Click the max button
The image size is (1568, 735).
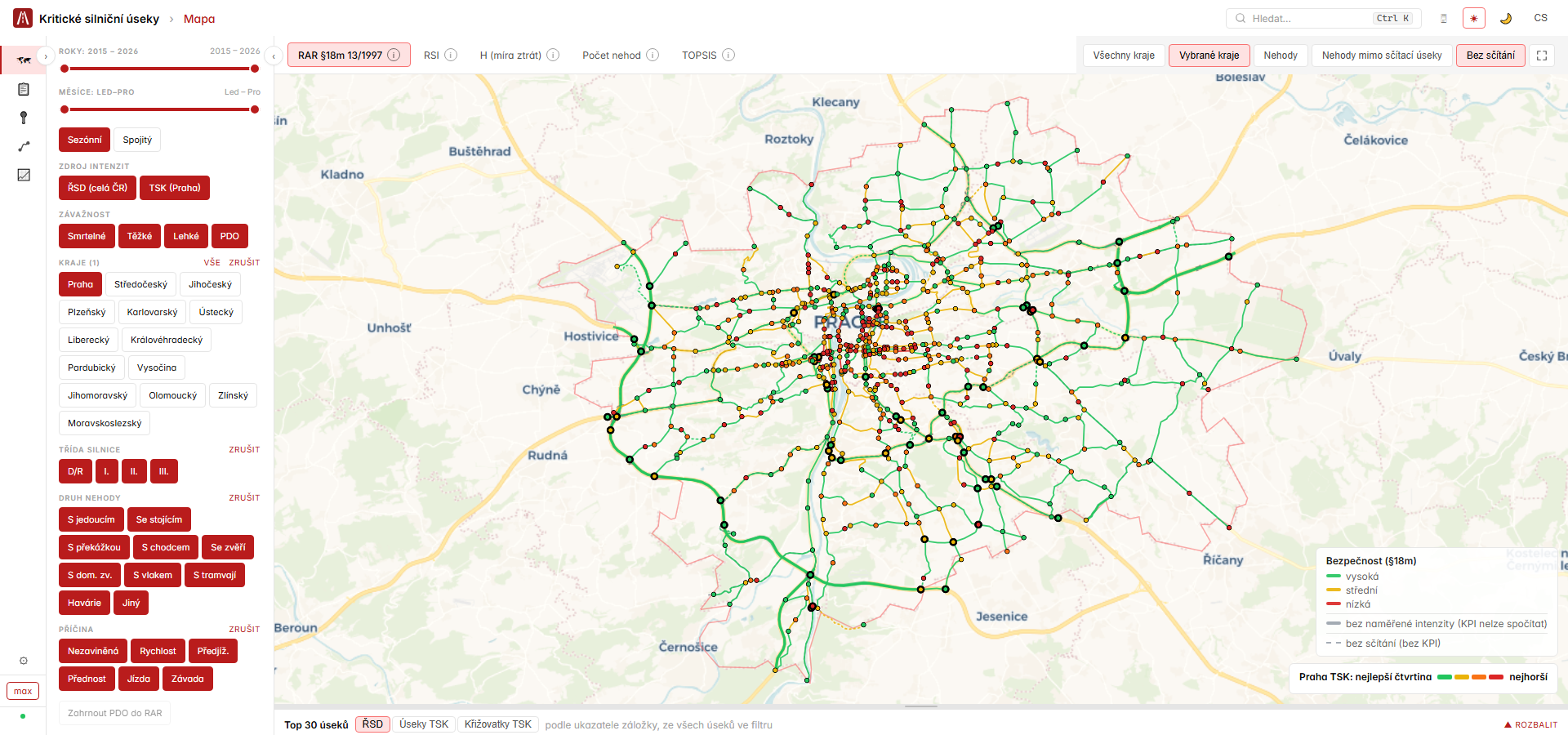[23, 691]
